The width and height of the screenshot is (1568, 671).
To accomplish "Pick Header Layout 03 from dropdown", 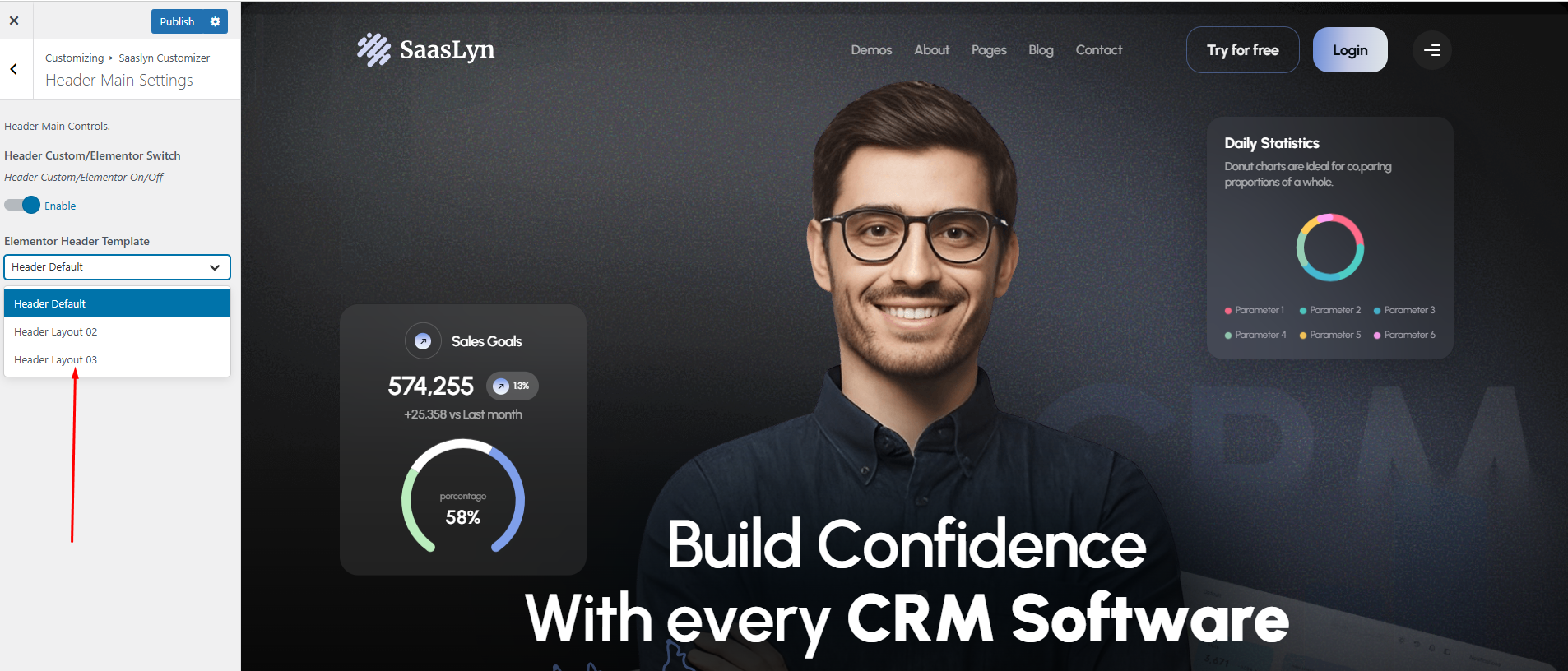I will [x=56, y=360].
